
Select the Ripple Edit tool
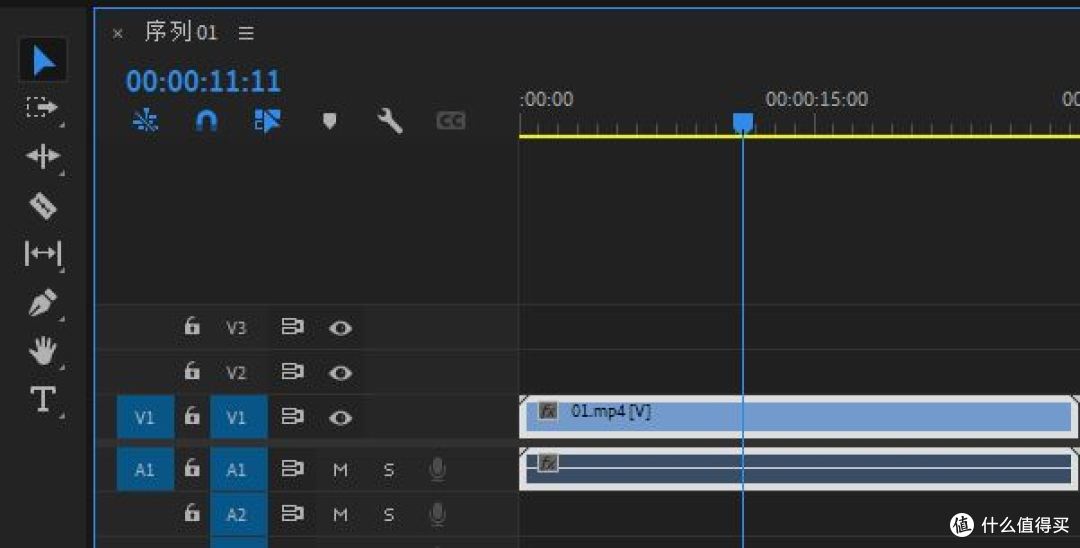(43, 156)
